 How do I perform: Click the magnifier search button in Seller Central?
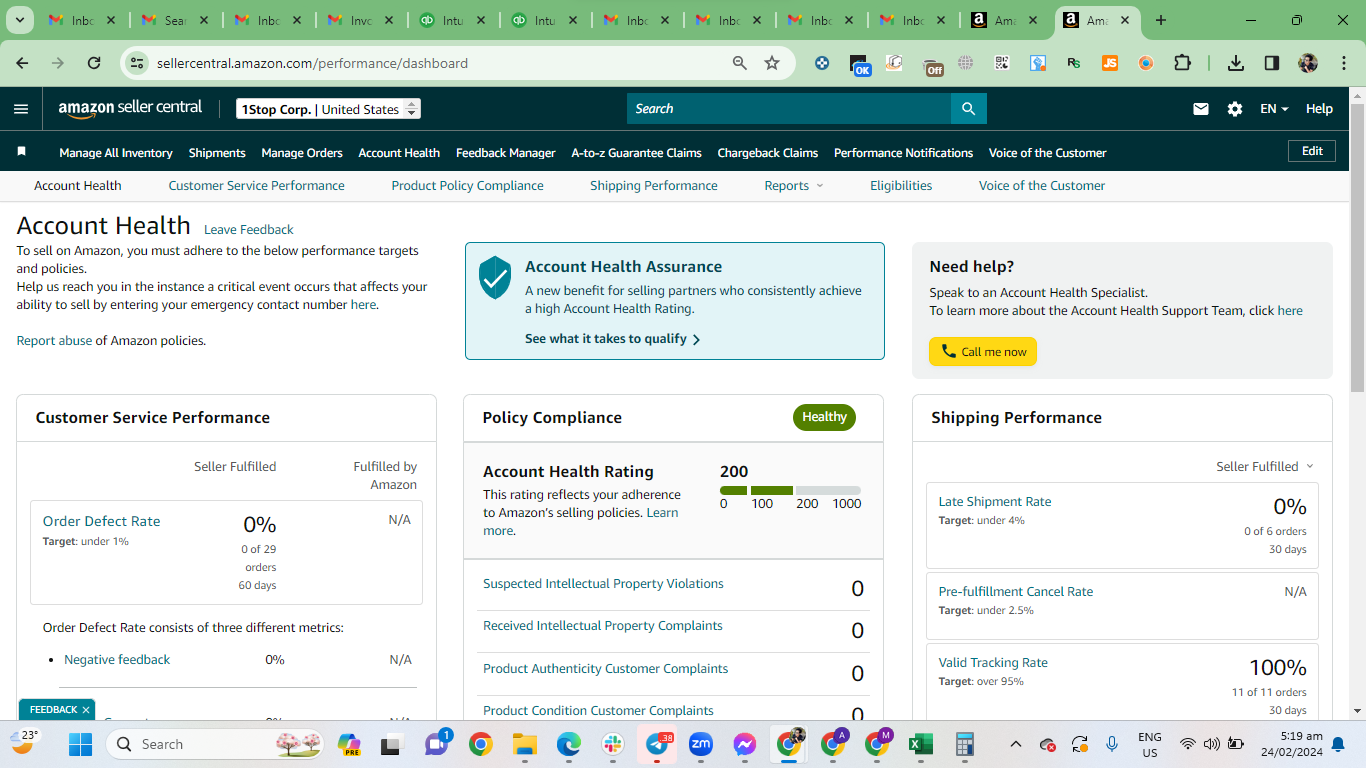coord(968,109)
